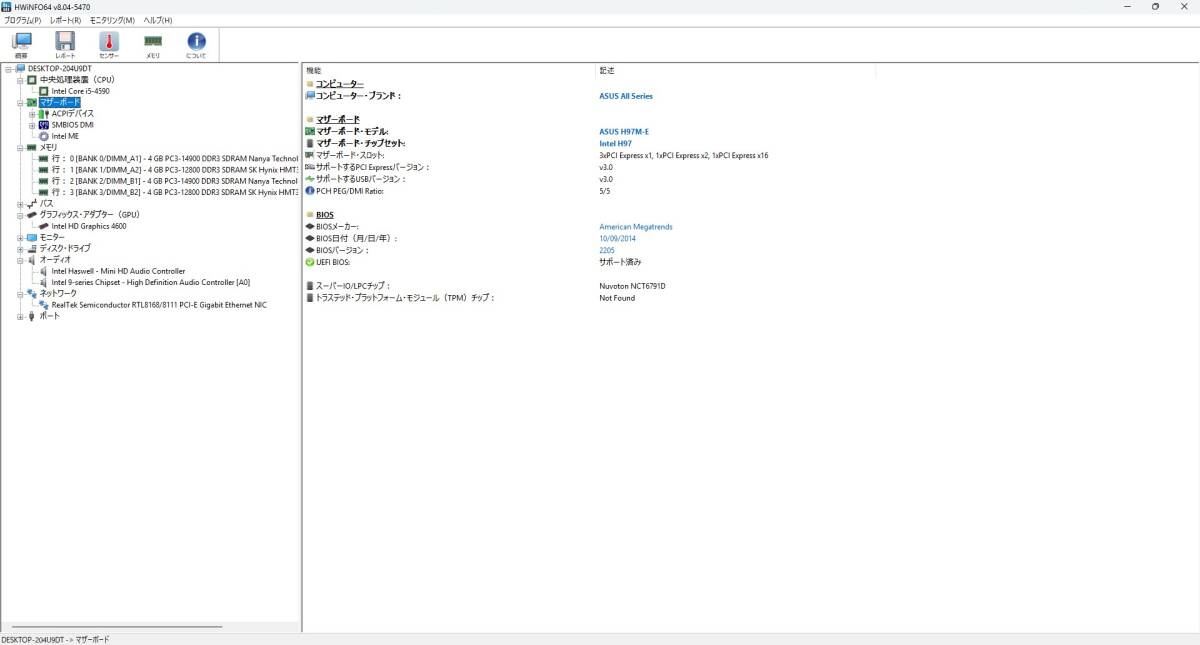This screenshot has height=645, width=1200.
Task: Click the Intel H97 chipset value
Action: coord(615,143)
